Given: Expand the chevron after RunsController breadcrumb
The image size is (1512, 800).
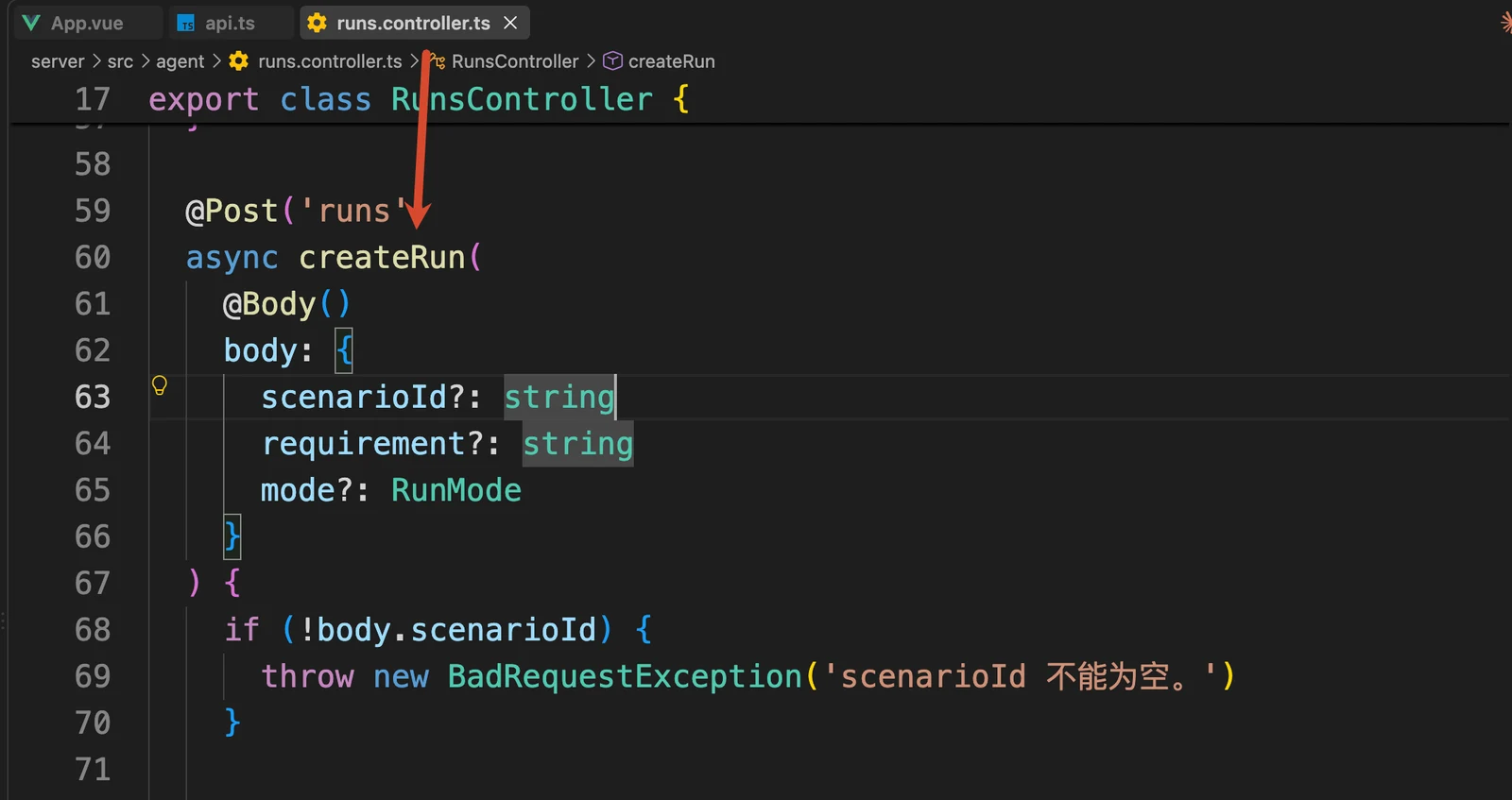Looking at the screenshot, I should coord(591,60).
